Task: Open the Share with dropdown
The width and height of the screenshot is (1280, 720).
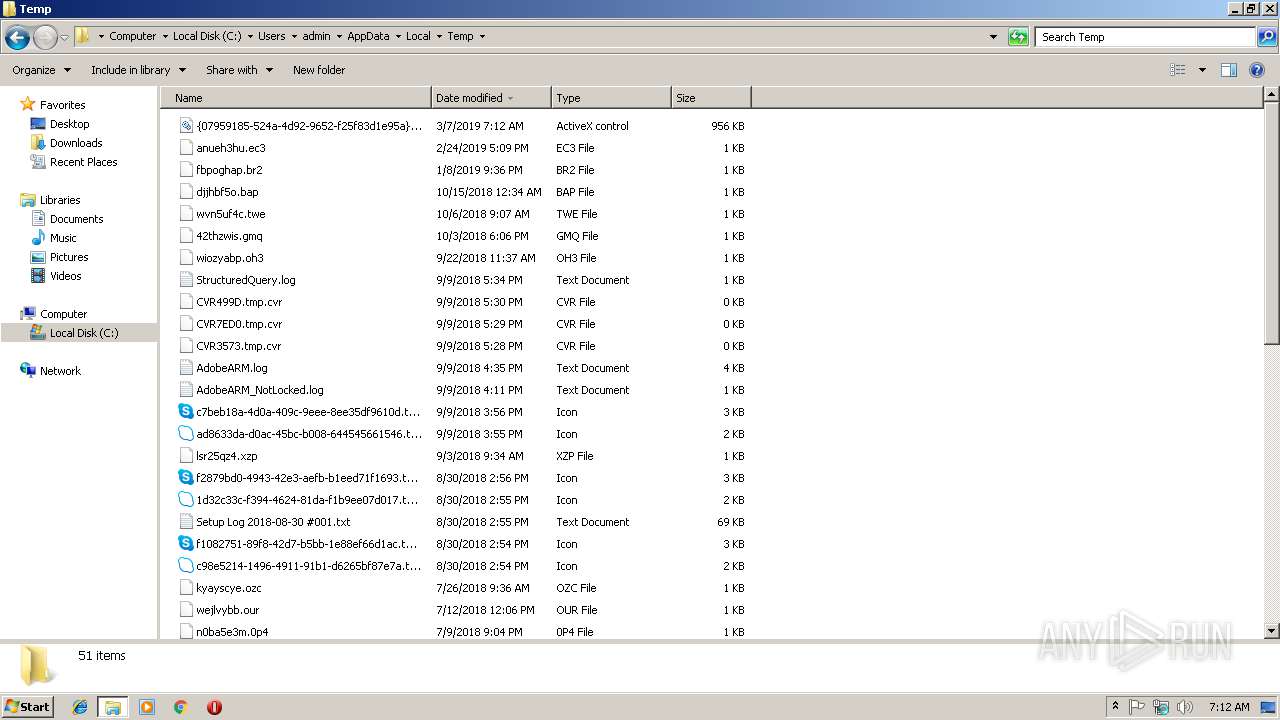Action: tap(239, 70)
